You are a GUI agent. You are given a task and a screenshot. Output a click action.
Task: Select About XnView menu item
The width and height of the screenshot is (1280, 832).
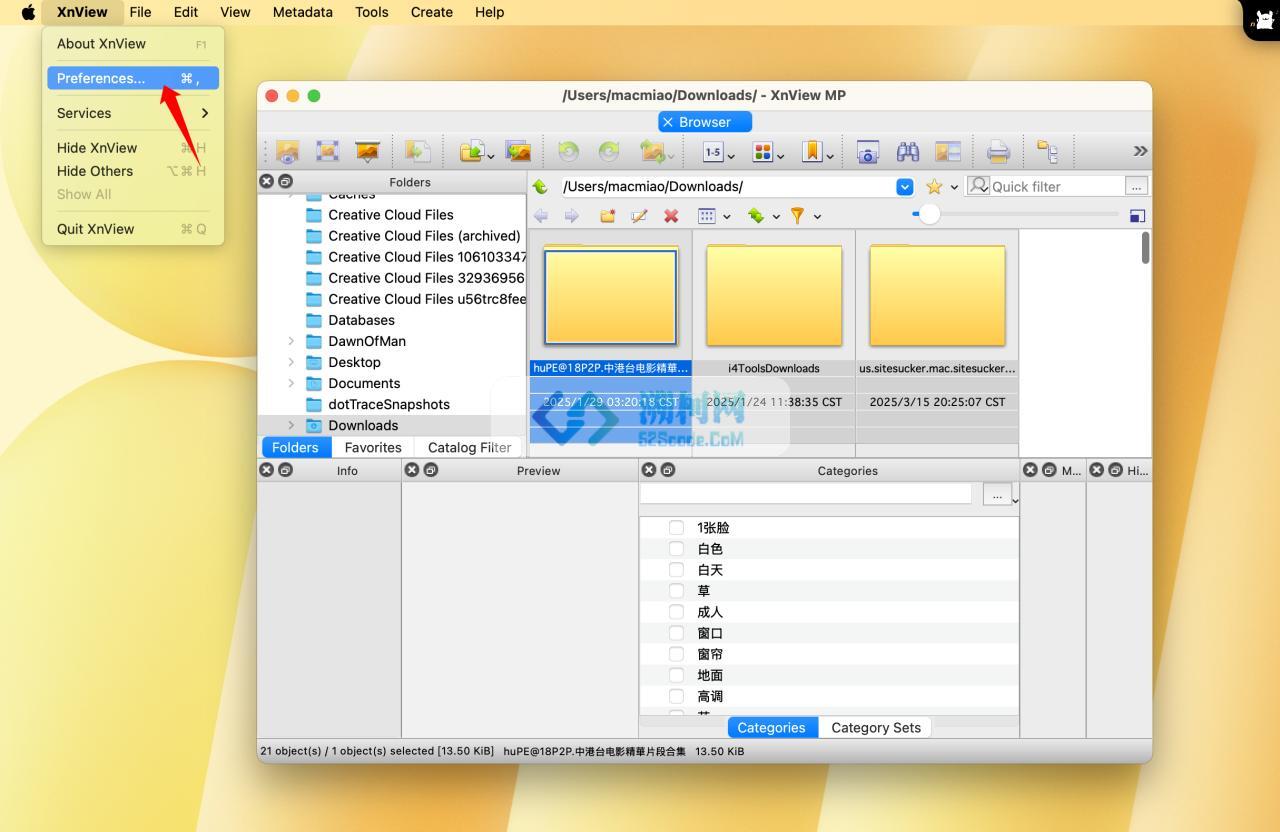[x=133, y=44]
